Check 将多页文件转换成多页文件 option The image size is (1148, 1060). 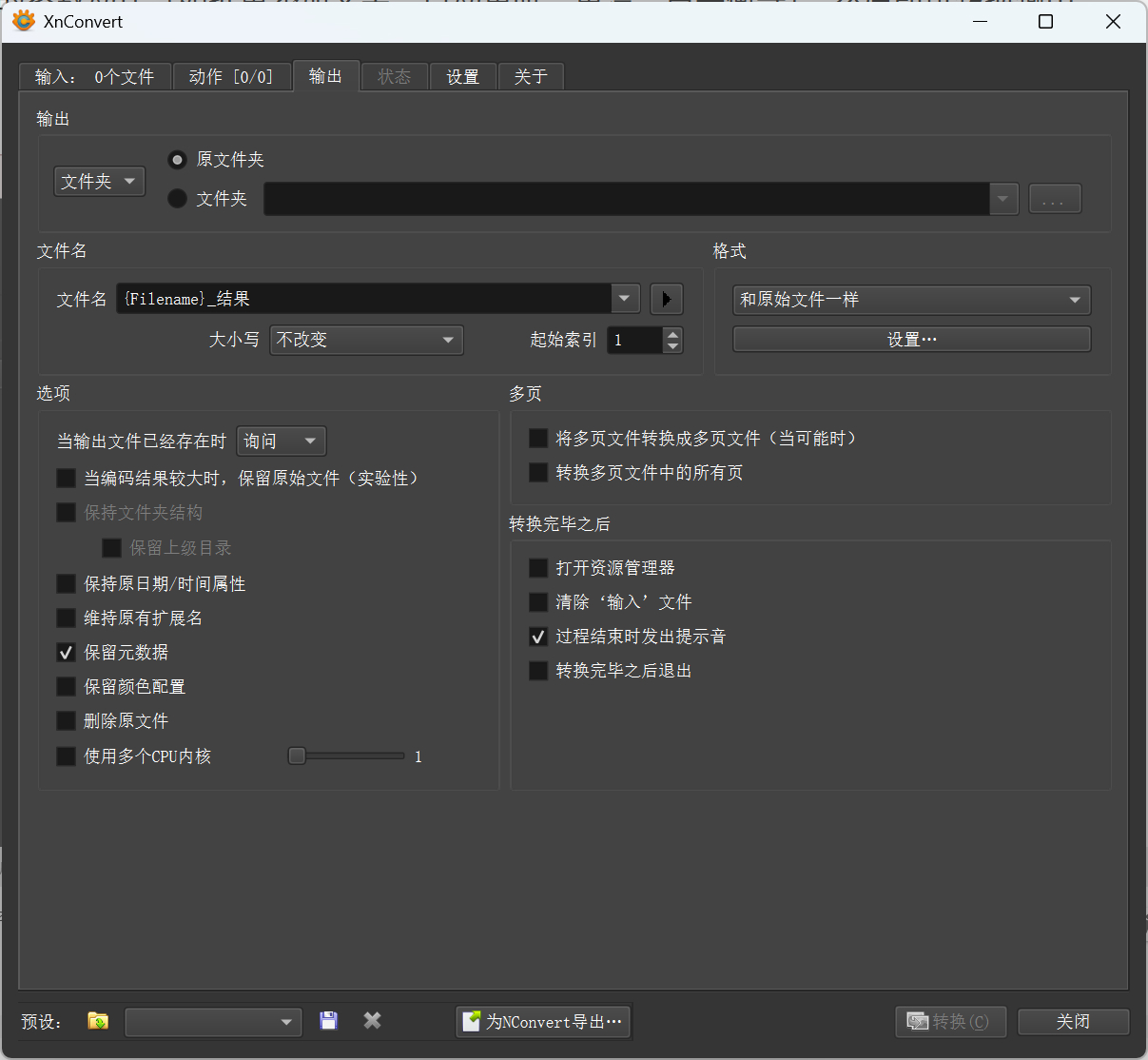[x=538, y=438]
